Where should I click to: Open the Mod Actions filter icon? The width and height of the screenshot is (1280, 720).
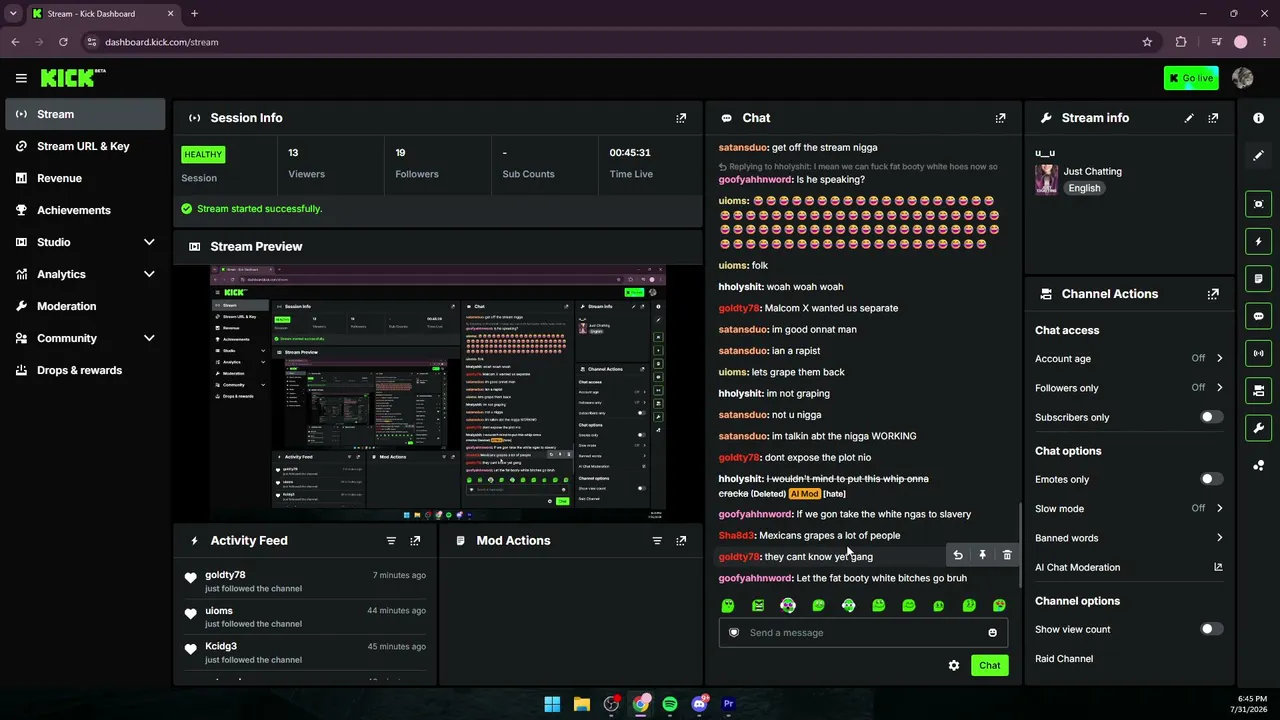[x=657, y=541]
